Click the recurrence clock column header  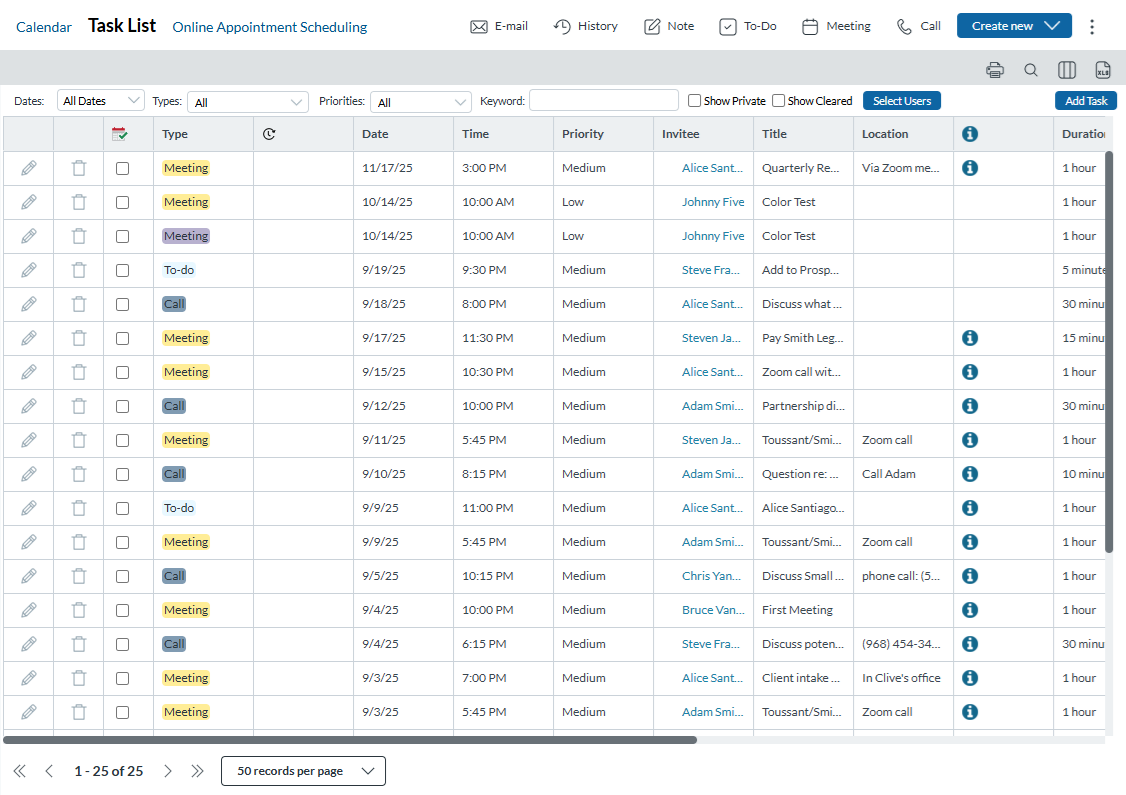[269, 134]
